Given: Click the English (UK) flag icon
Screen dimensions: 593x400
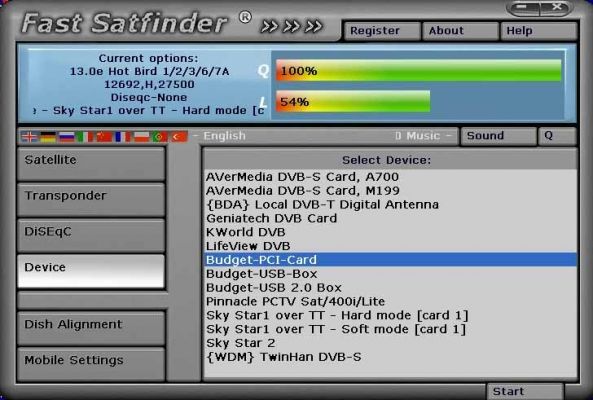Looking at the screenshot, I should (29, 136).
